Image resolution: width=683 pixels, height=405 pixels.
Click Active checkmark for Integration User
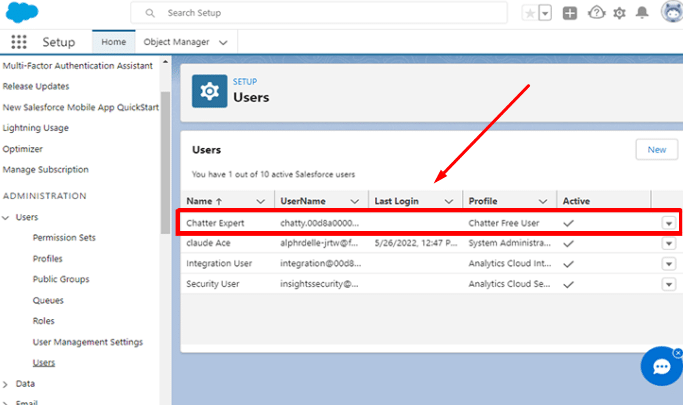(568, 264)
